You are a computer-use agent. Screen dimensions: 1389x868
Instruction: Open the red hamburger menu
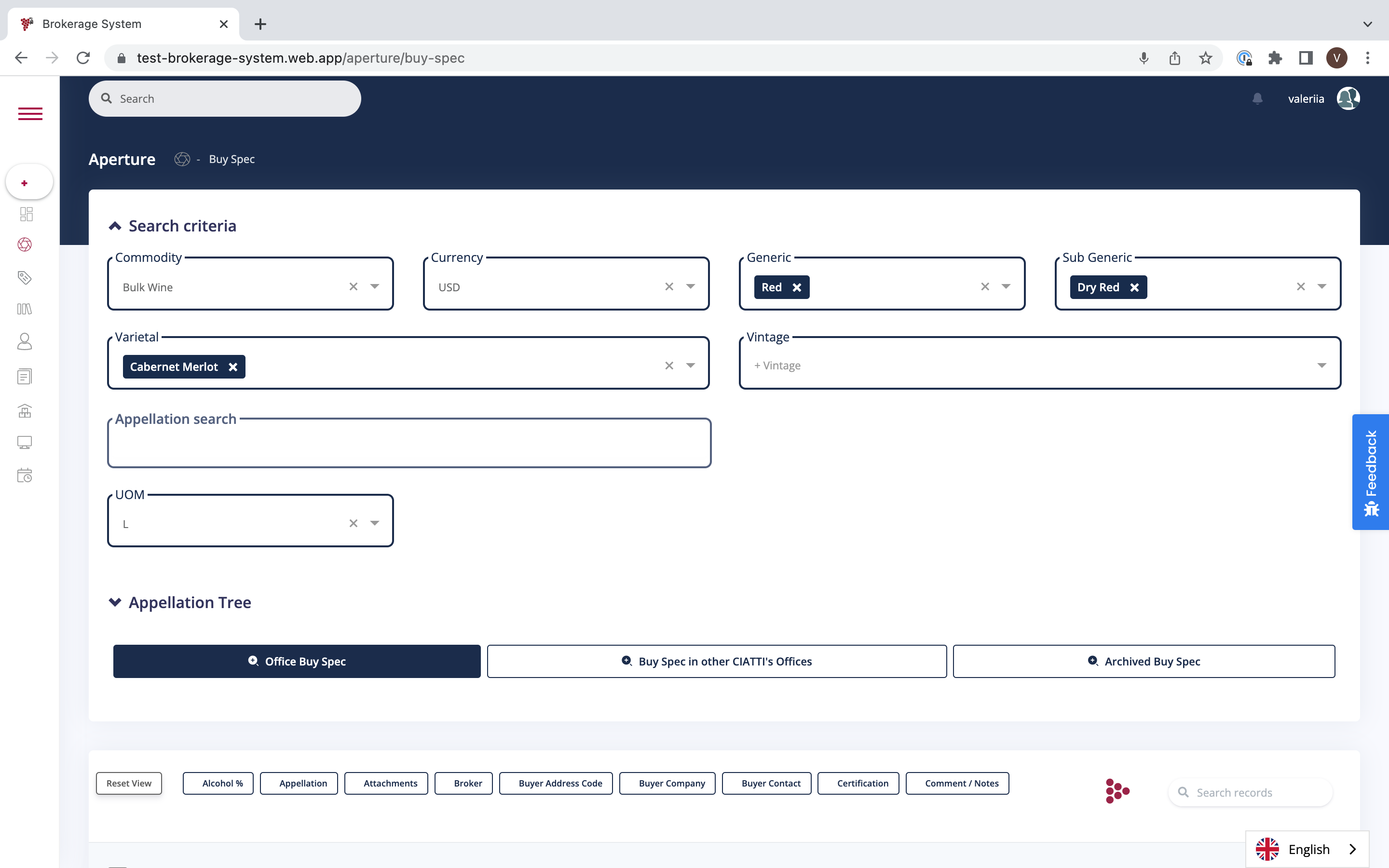pyautogui.click(x=30, y=114)
